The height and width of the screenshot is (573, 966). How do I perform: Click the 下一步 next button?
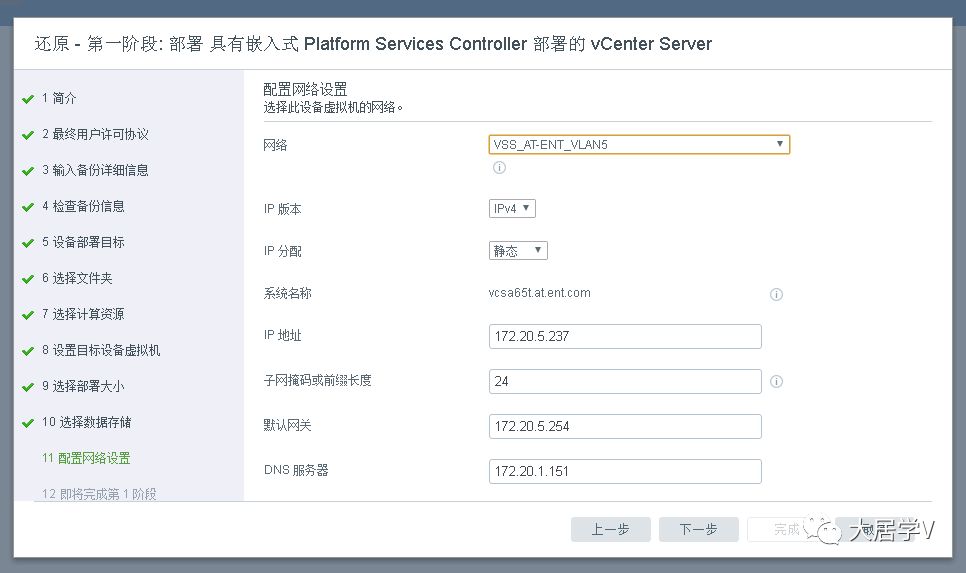click(x=698, y=529)
